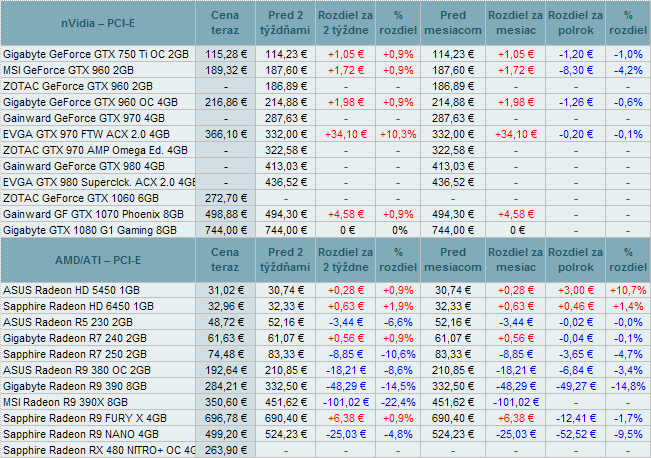Click the '-49,27 €' half-year difference
Image resolution: width=651 pixels, height=458 pixels.
coord(576,386)
